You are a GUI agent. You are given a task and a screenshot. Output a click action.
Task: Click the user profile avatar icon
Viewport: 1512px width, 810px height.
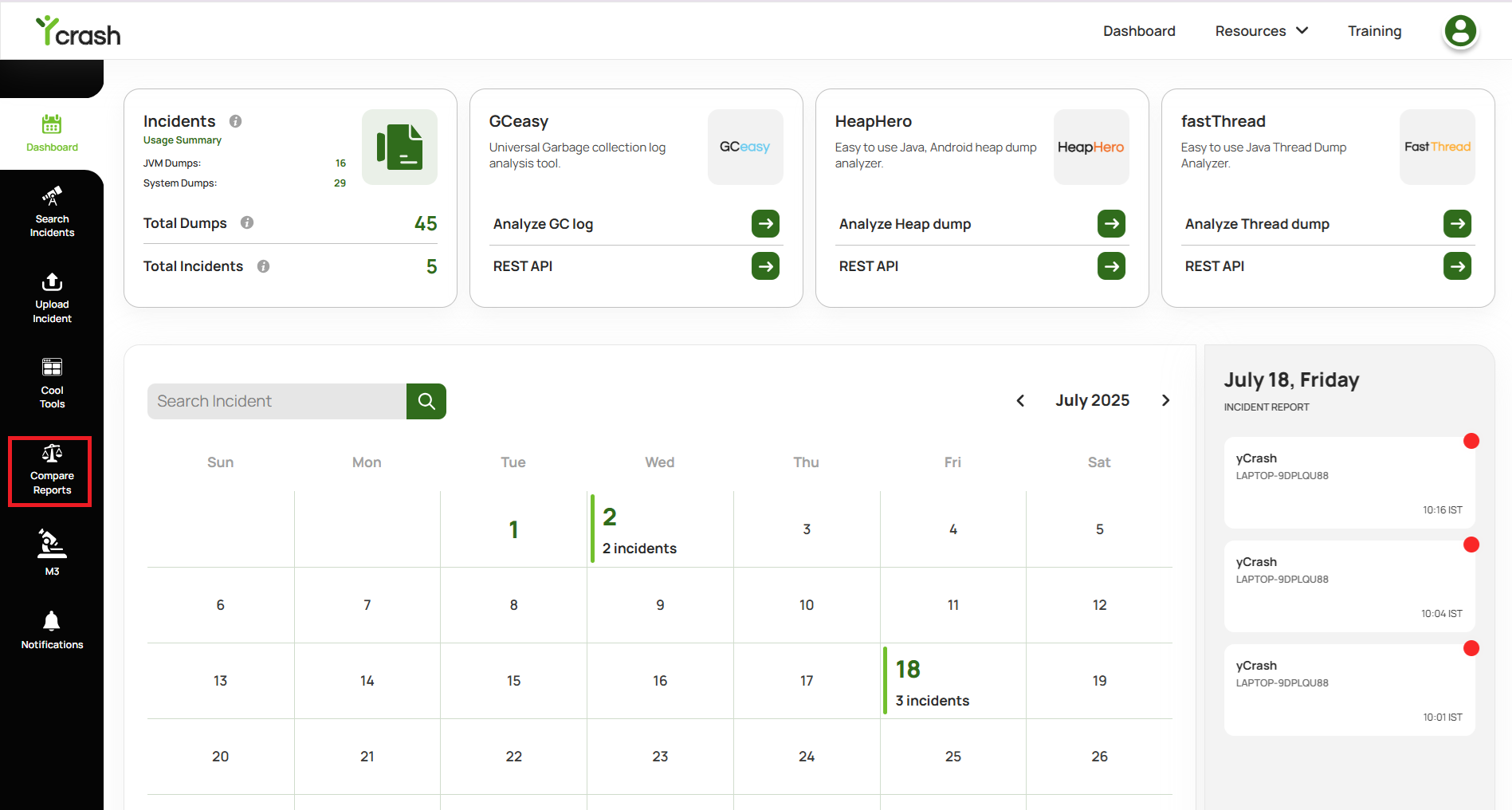(x=1460, y=31)
